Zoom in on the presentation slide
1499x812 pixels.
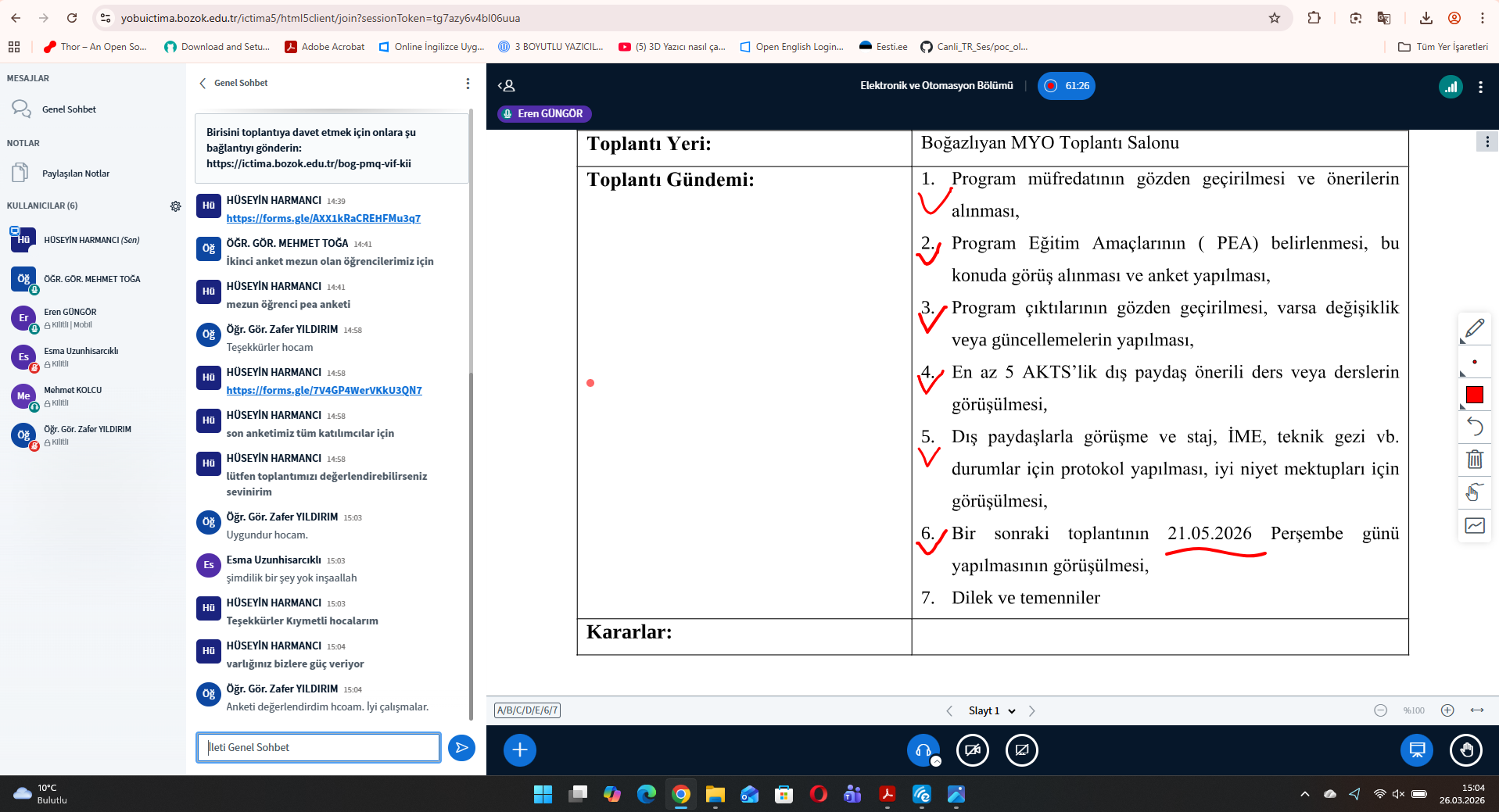point(1447,710)
